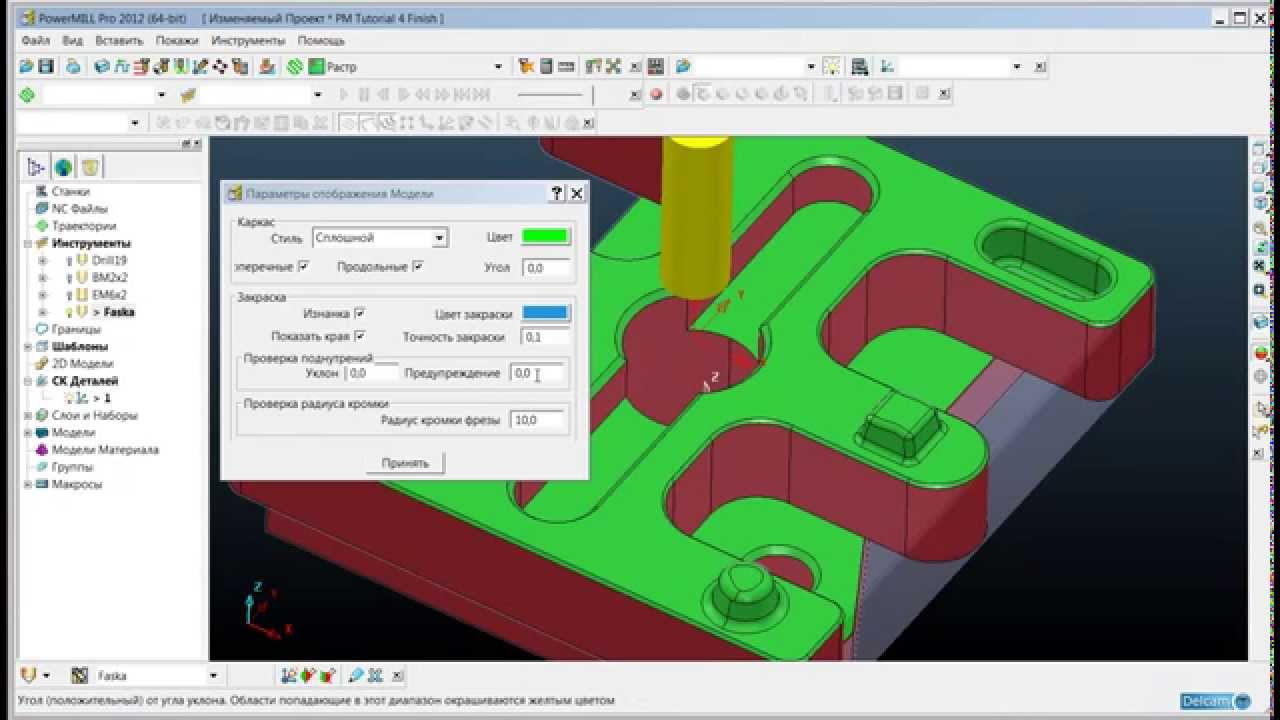This screenshot has width=1280, height=720.
Task: Expand the Drill19 tool node
Action: click(42, 260)
